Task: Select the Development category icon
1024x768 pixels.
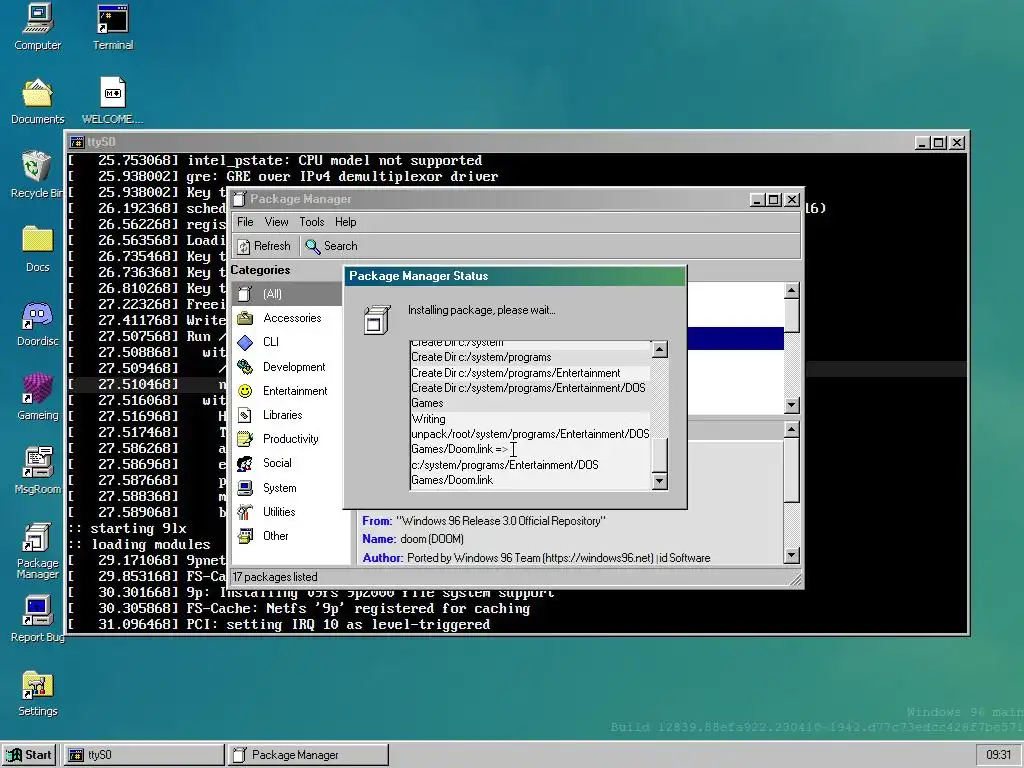Action: pos(245,366)
